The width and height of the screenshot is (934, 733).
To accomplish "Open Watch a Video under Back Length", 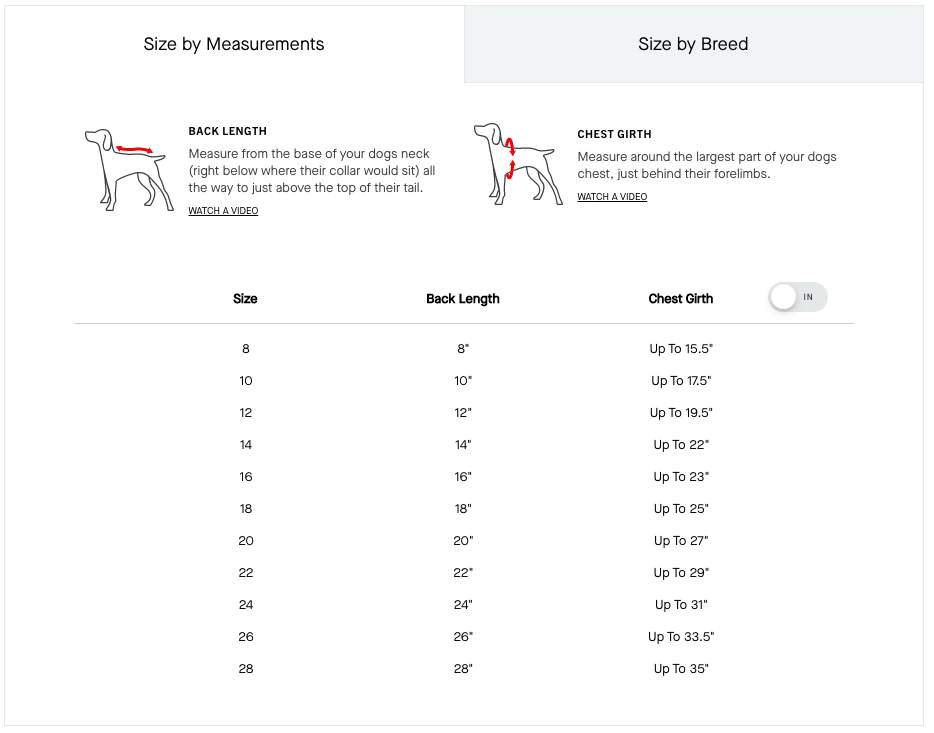I will [x=223, y=211].
